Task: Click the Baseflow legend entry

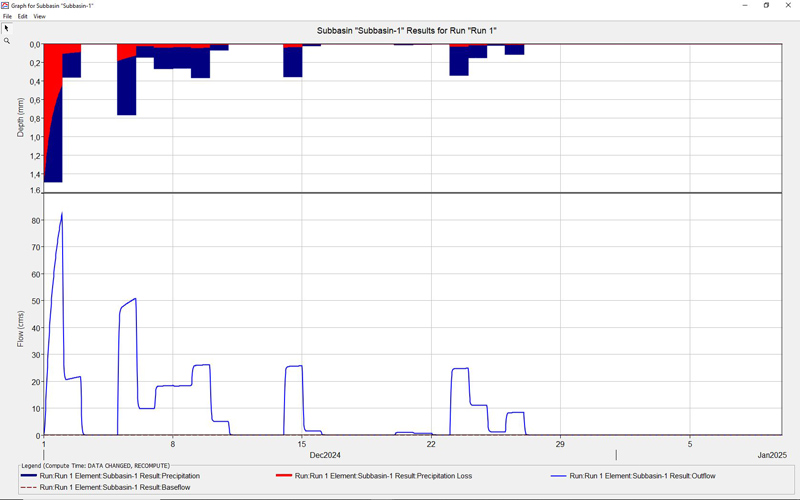Action: (x=114, y=487)
